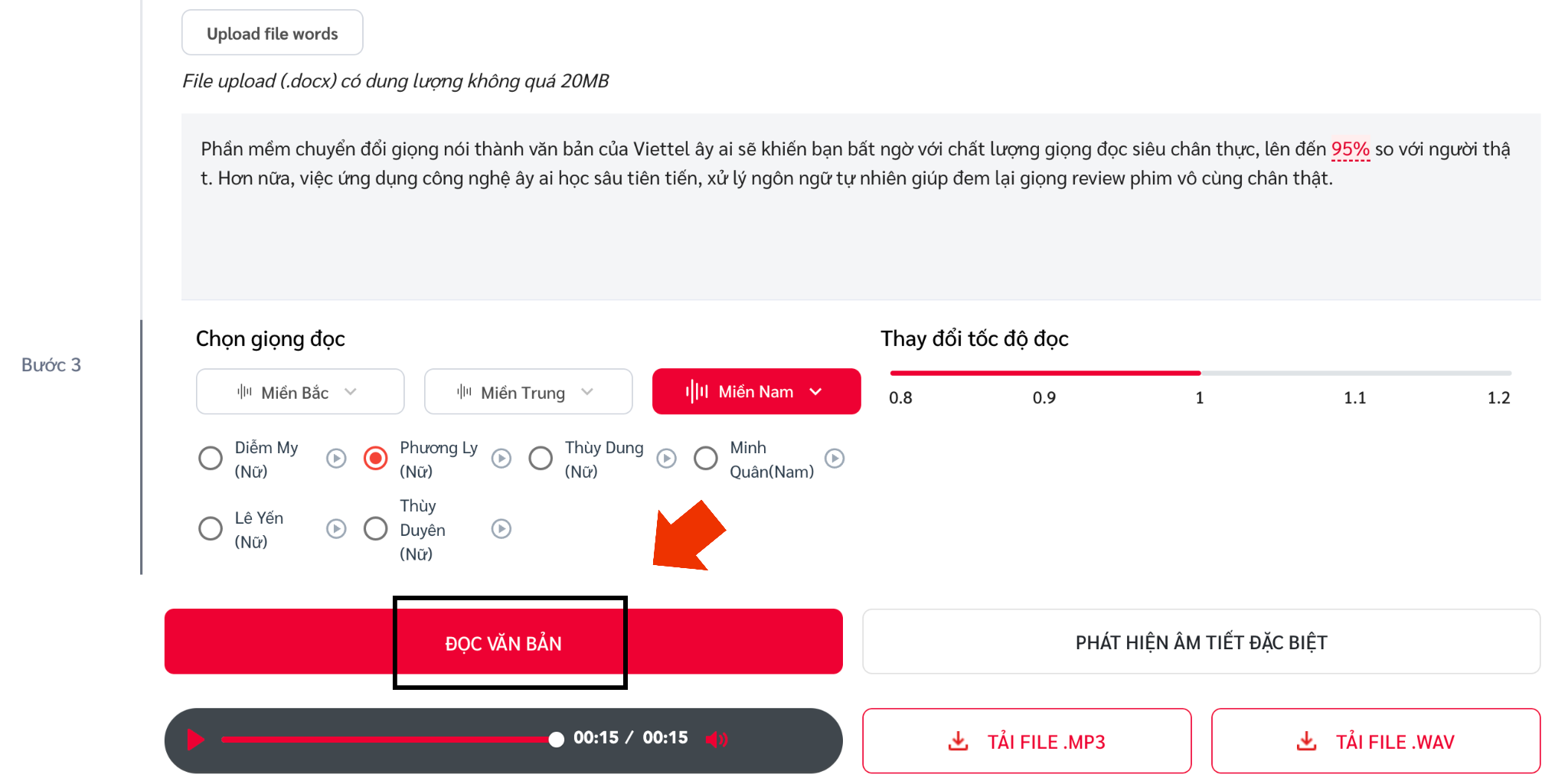The width and height of the screenshot is (1568, 784).
Task: Play the generated audio
Action: pyautogui.click(x=196, y=740)
